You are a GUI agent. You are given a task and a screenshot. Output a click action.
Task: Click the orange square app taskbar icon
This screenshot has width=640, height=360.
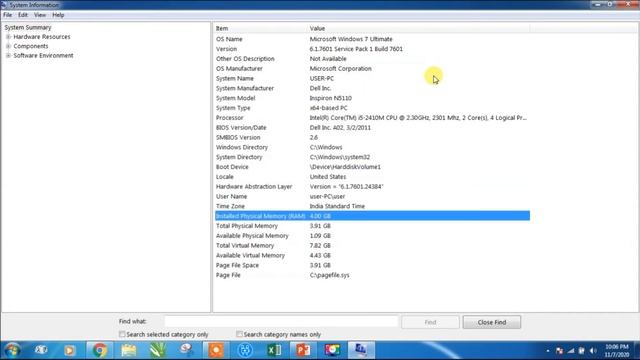[216, 350]
